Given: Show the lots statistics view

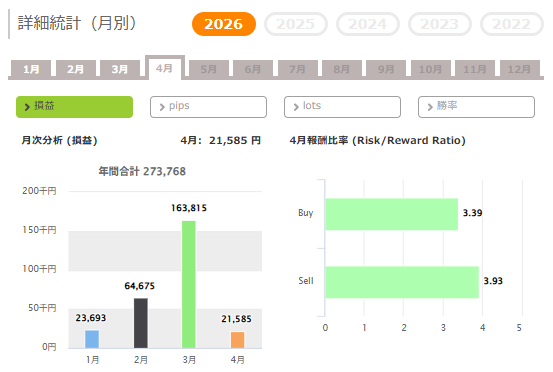Looking at the screenshot, I should pos(342,107).
